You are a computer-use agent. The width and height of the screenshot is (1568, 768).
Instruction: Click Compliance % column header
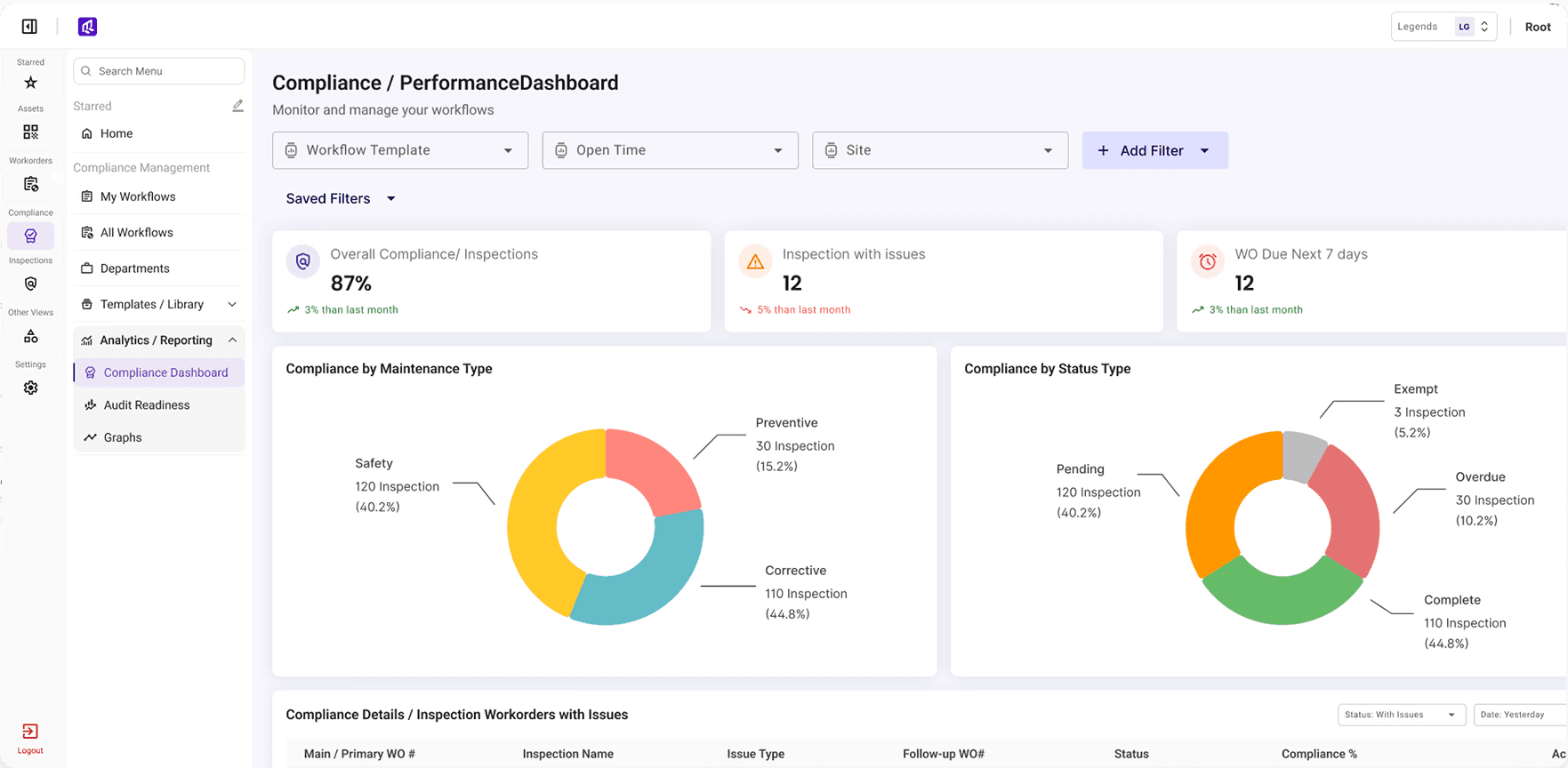pyautogui.click(x=1319, y=754)
